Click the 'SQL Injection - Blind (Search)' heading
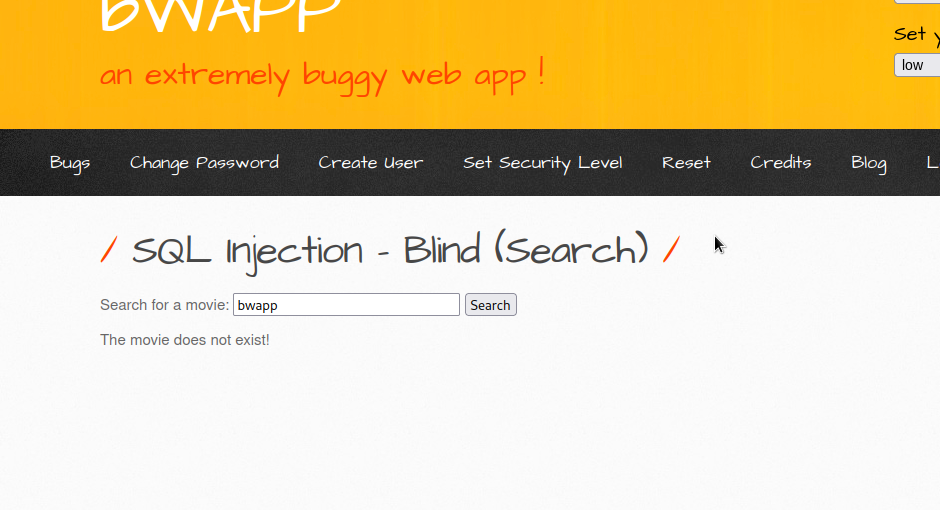Image resolution: width=940 pixels, height=510 pixels. (x=390, y=251)
